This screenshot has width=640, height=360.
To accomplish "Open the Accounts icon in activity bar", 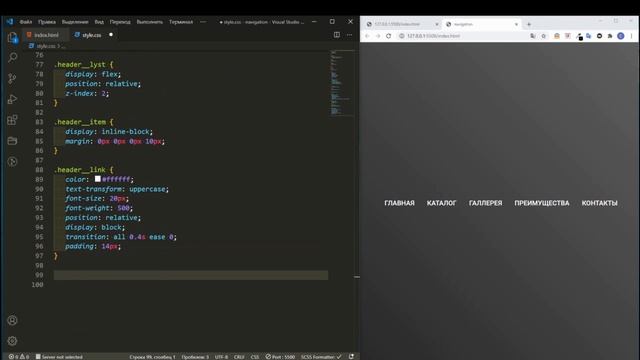I will [13, 320].
